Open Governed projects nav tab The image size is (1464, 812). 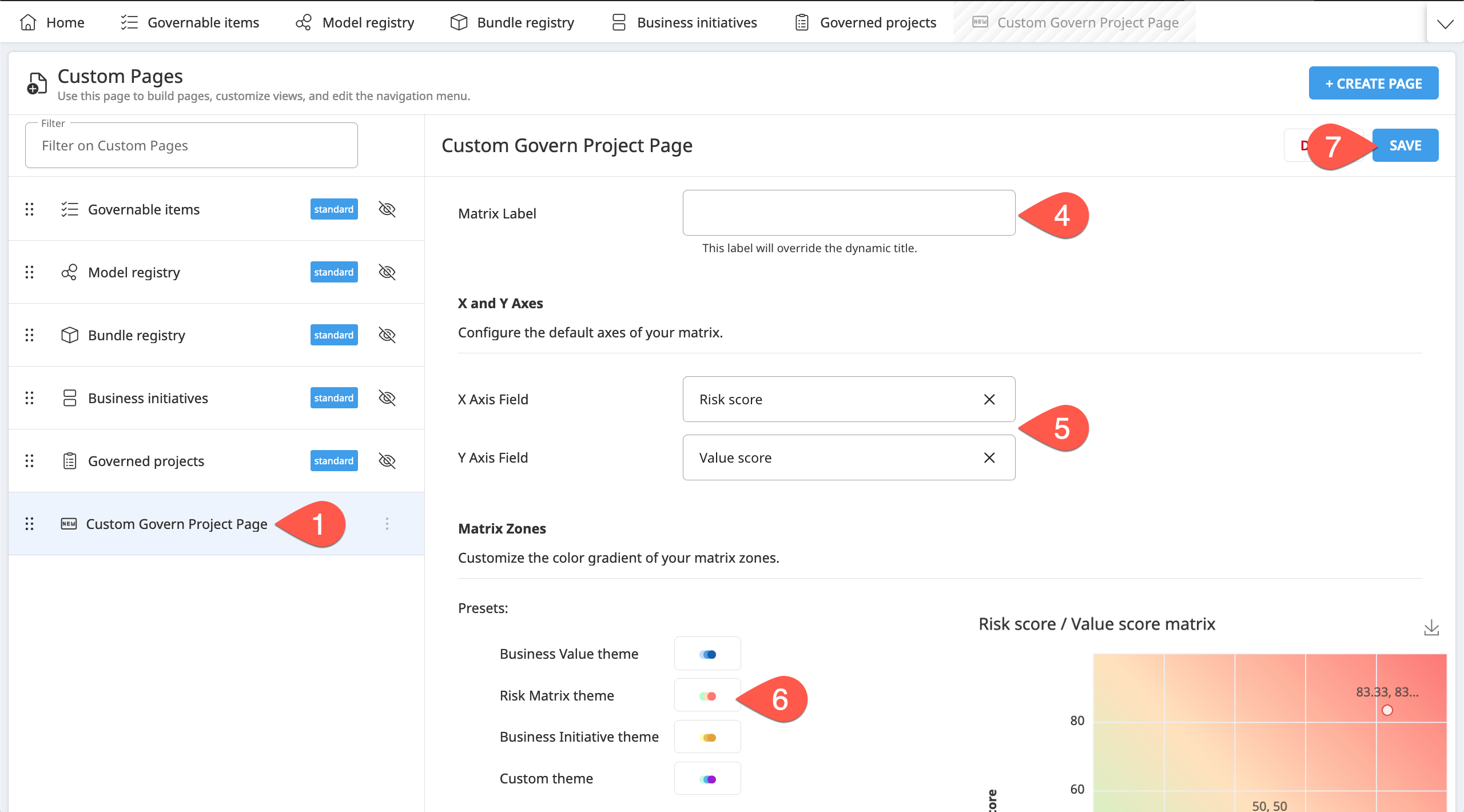(x=865, y=22)
